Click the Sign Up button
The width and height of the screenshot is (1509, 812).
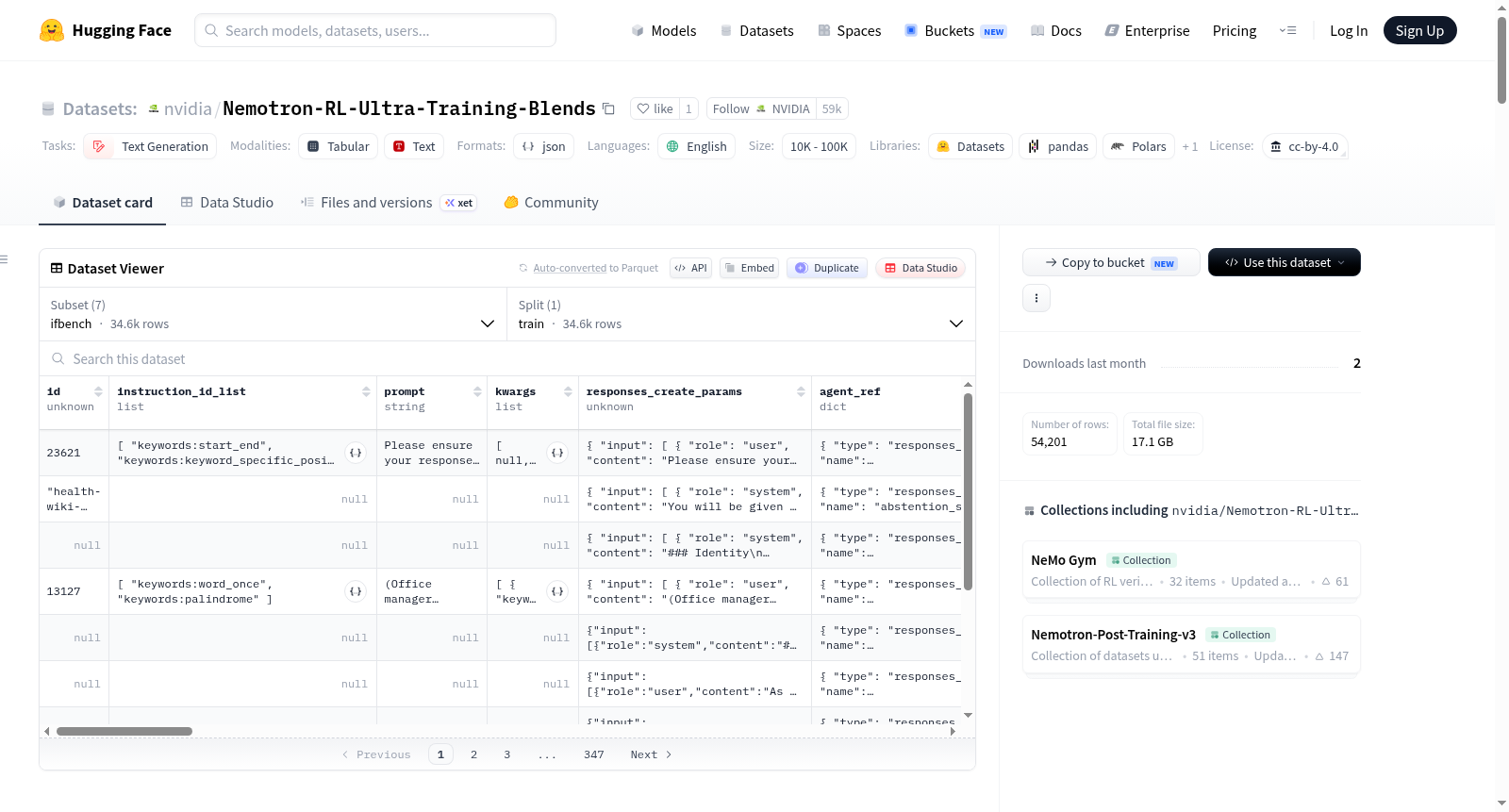pyautogui.click(x=1419, y=30)
